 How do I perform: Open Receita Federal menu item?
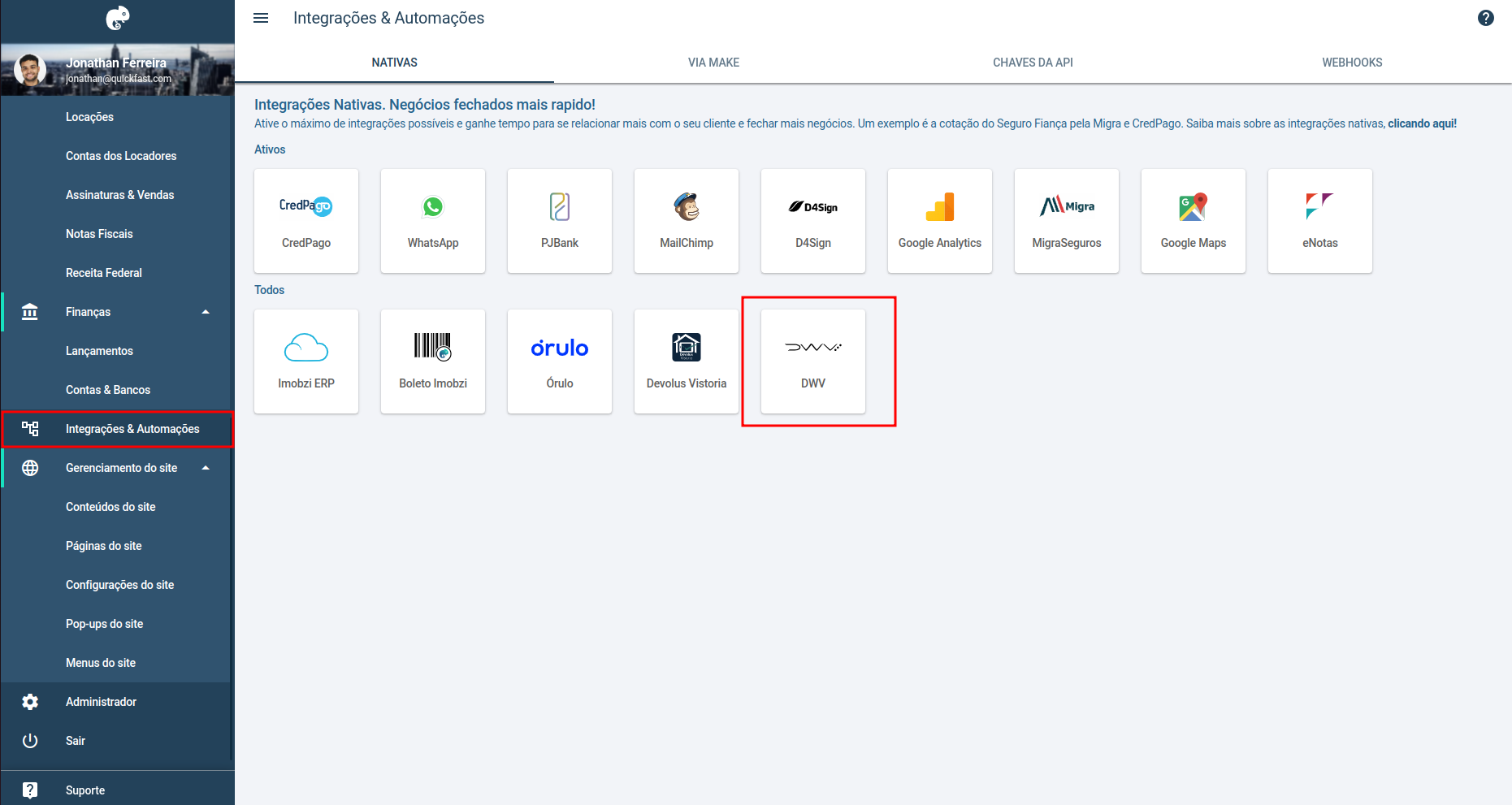(103, 273)
